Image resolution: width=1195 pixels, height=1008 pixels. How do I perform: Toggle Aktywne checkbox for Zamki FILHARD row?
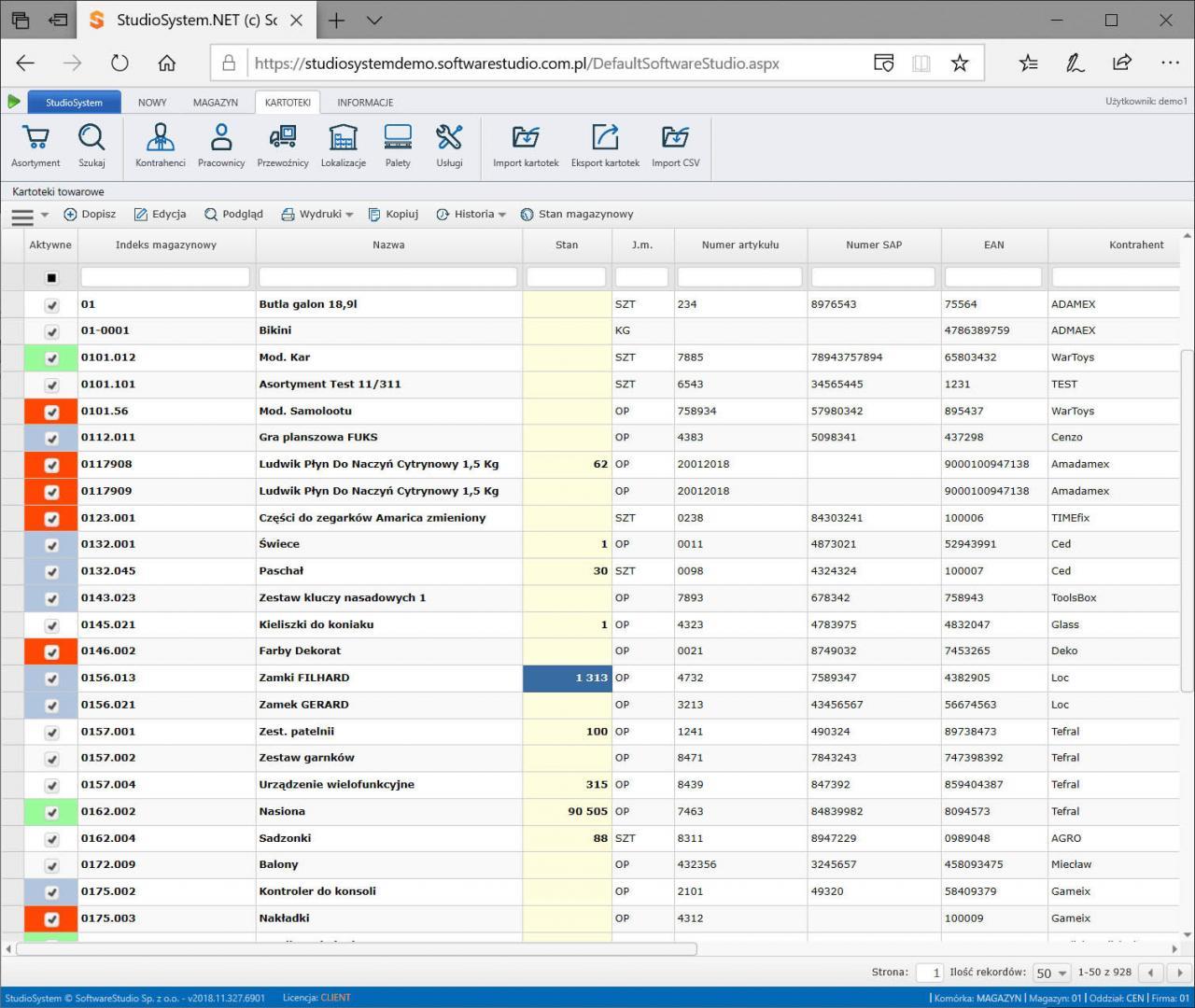click(51, 679)
